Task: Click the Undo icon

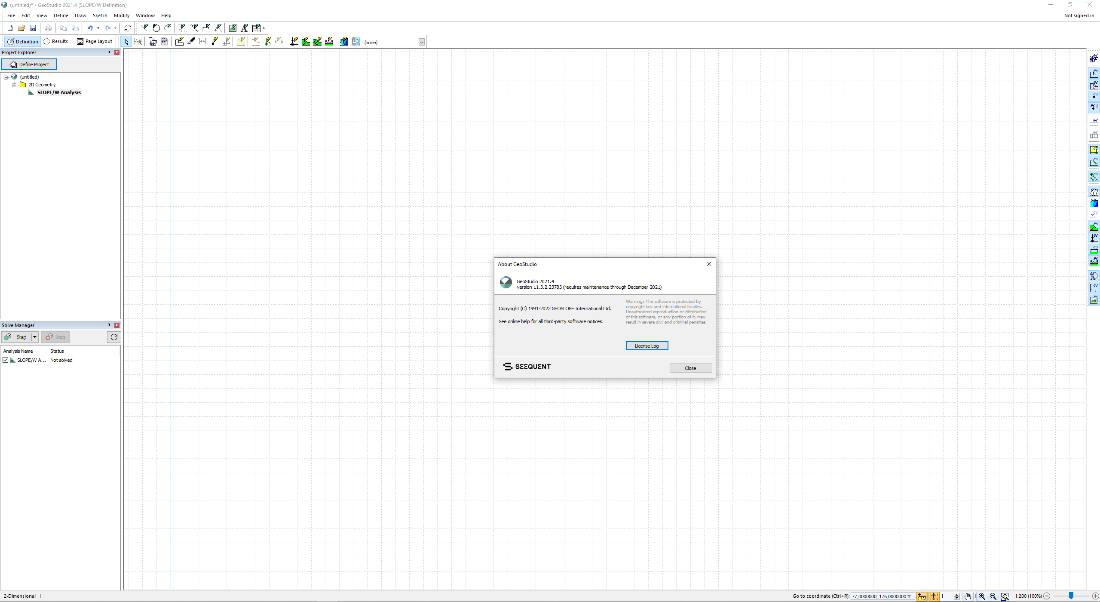Action: (89, 27)
